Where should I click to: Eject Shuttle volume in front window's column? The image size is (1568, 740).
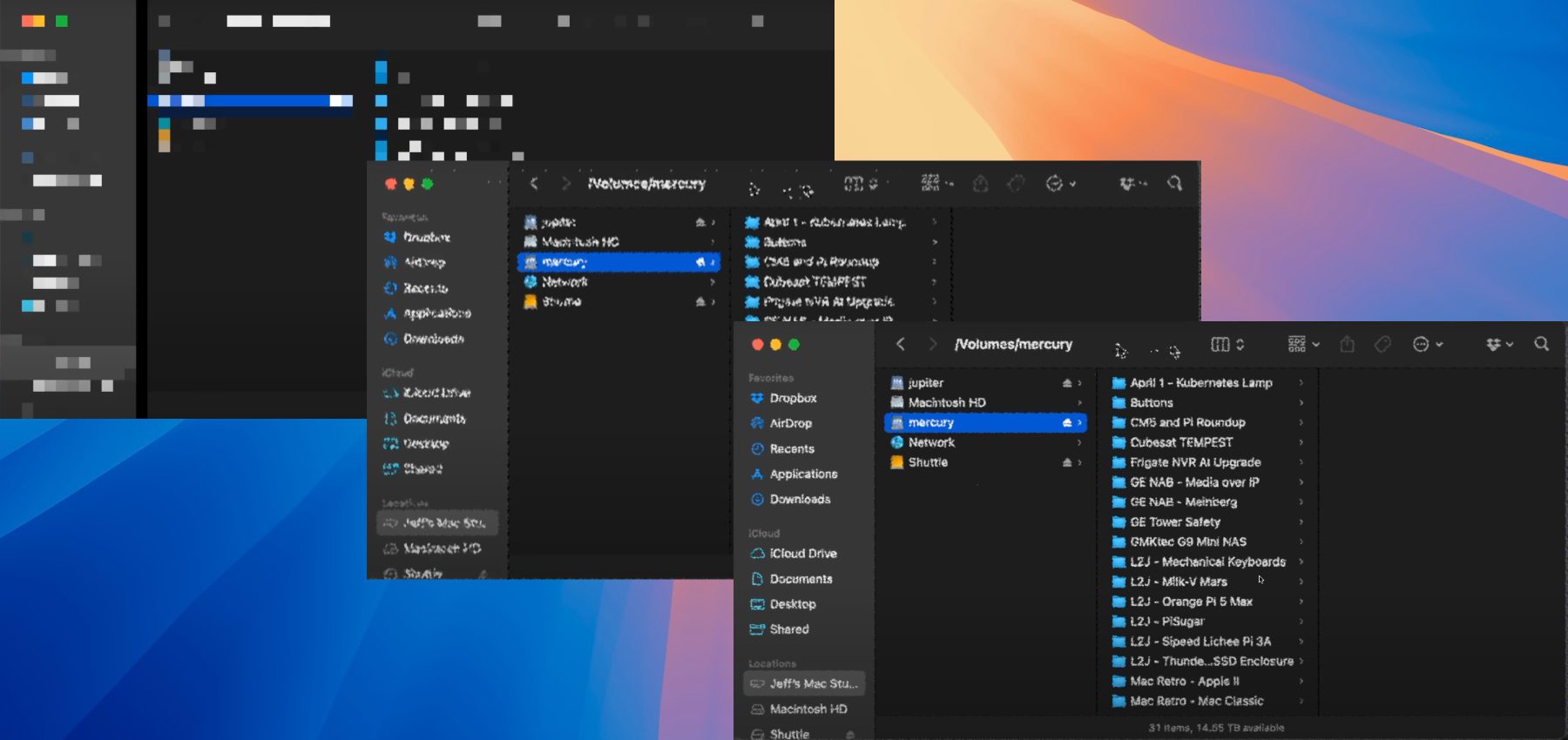pos(1067,462)
